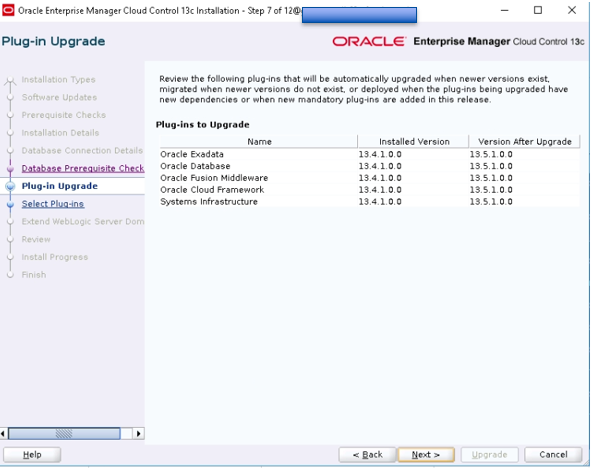Go back with the Back button
The image size is (594, 470).
367,454
